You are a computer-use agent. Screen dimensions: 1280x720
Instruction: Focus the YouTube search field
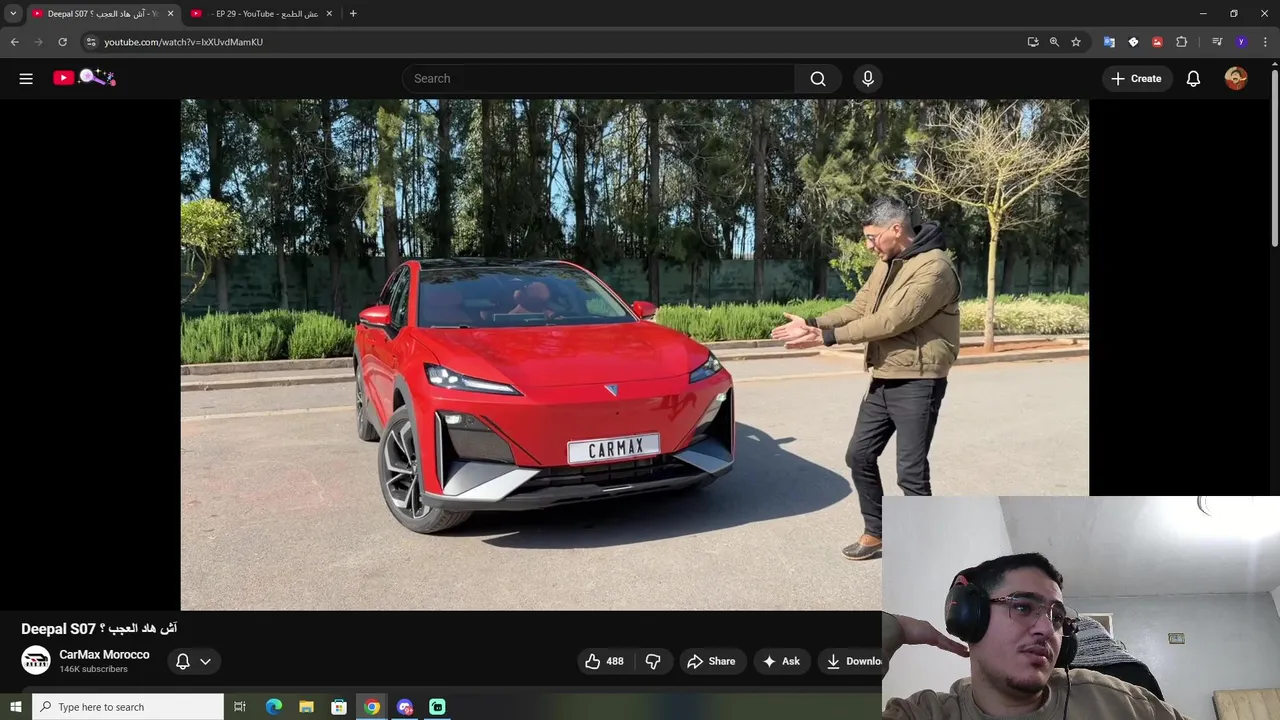(598, 78)
